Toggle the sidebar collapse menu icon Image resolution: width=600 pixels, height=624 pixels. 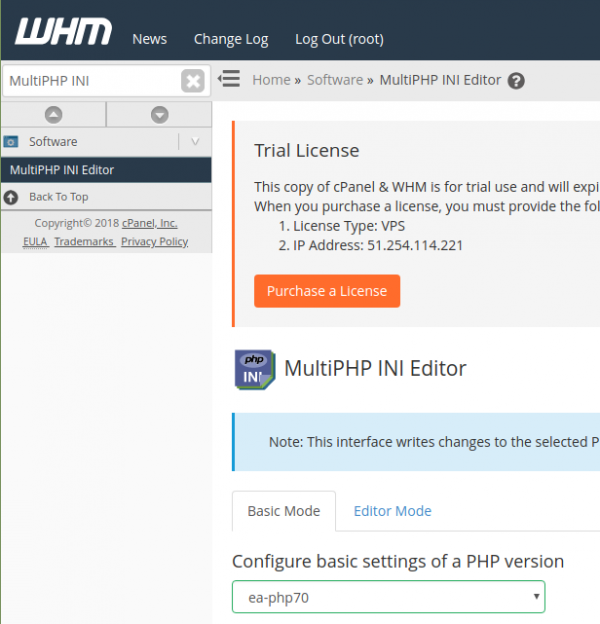(x=229, y=79)
